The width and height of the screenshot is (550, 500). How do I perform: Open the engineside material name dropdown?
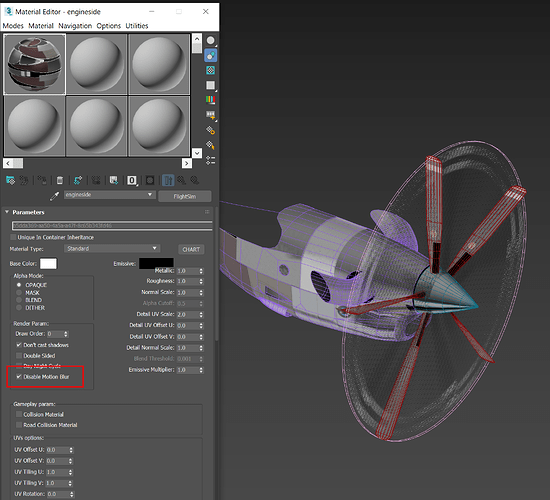pos(109,195)
